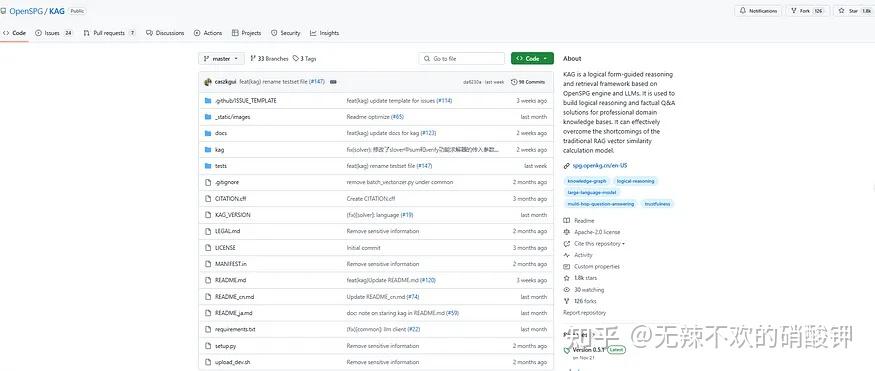The height and width of the screenshot is (371, 875).
Task: Click the Notifications bell button
Action: point(758,11)
